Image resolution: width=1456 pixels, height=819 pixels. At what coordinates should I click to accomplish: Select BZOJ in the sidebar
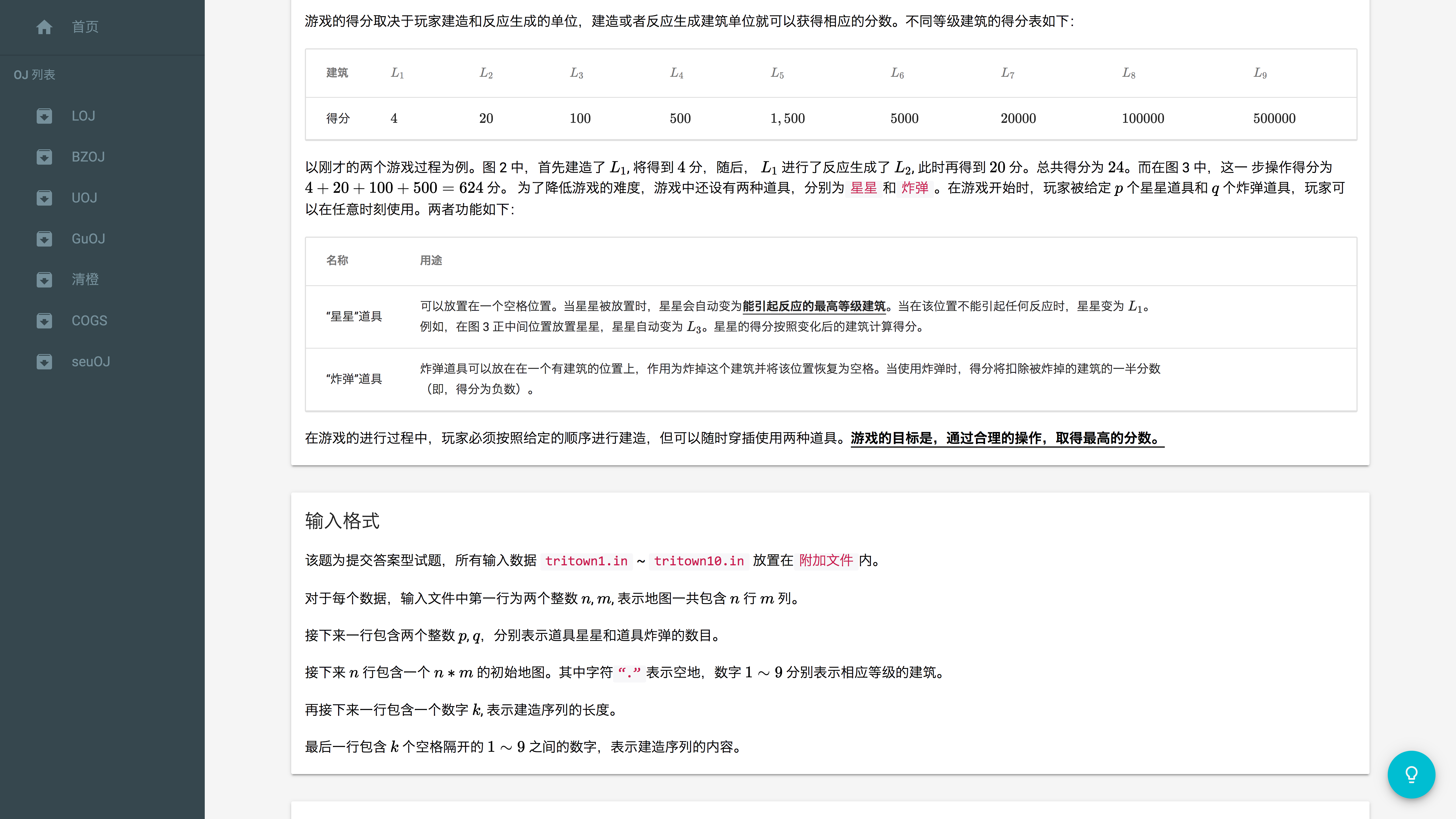click(88, 157)
